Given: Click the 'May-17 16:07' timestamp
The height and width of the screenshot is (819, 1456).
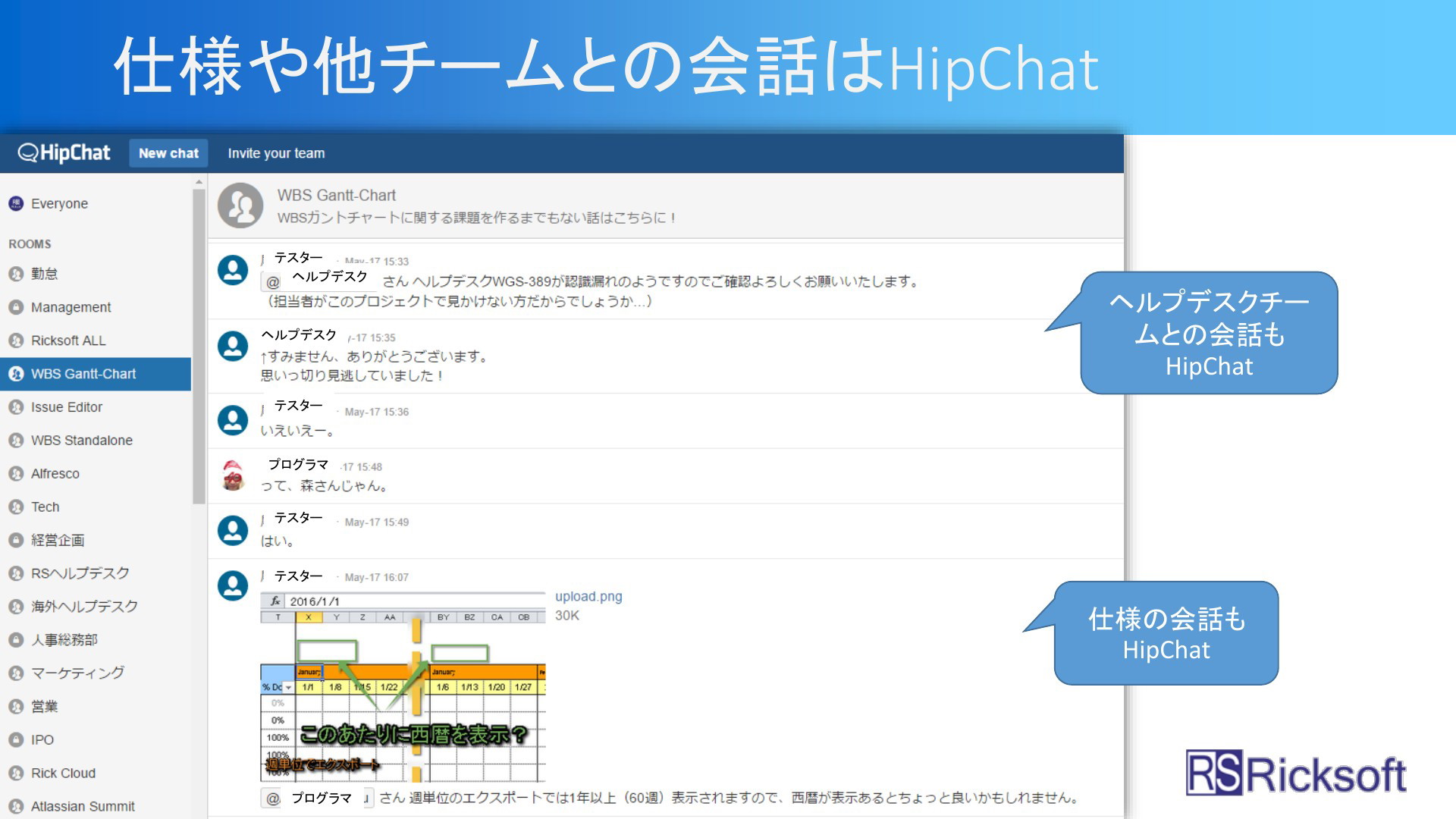Looking at the screenshot, I should point(376,578).
